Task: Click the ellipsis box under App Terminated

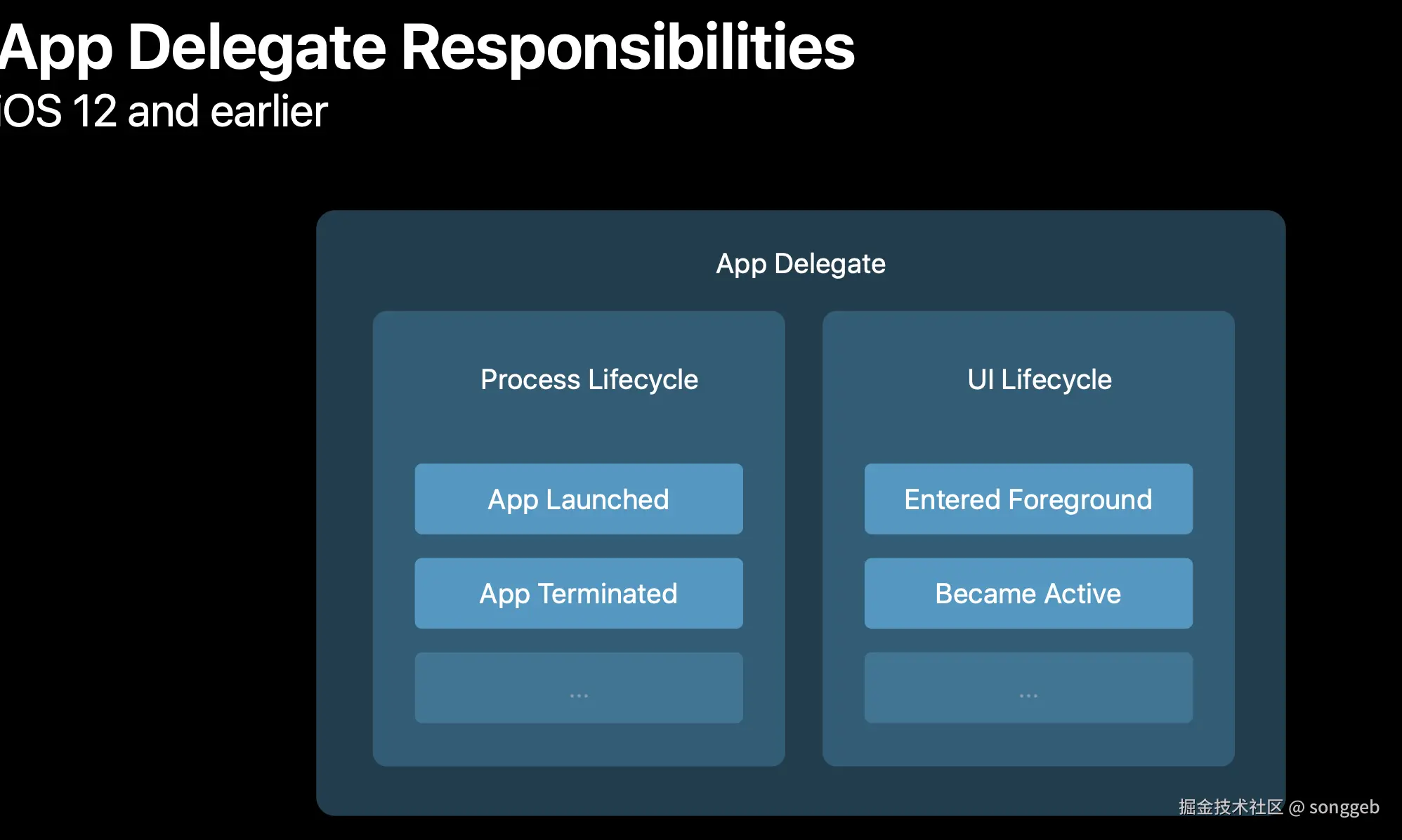Action: [578, 688]
